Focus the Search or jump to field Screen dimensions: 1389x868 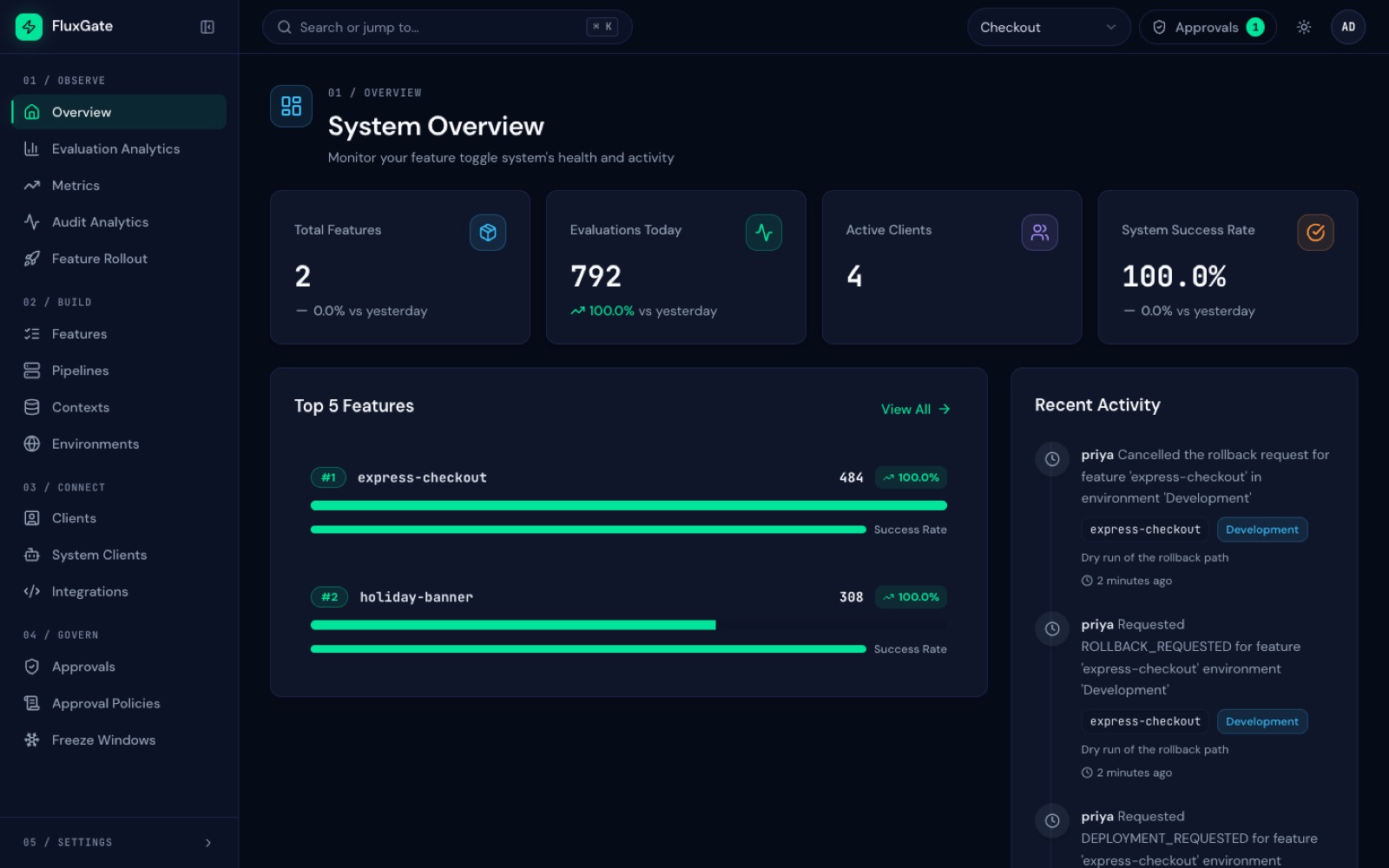[447, 27]
